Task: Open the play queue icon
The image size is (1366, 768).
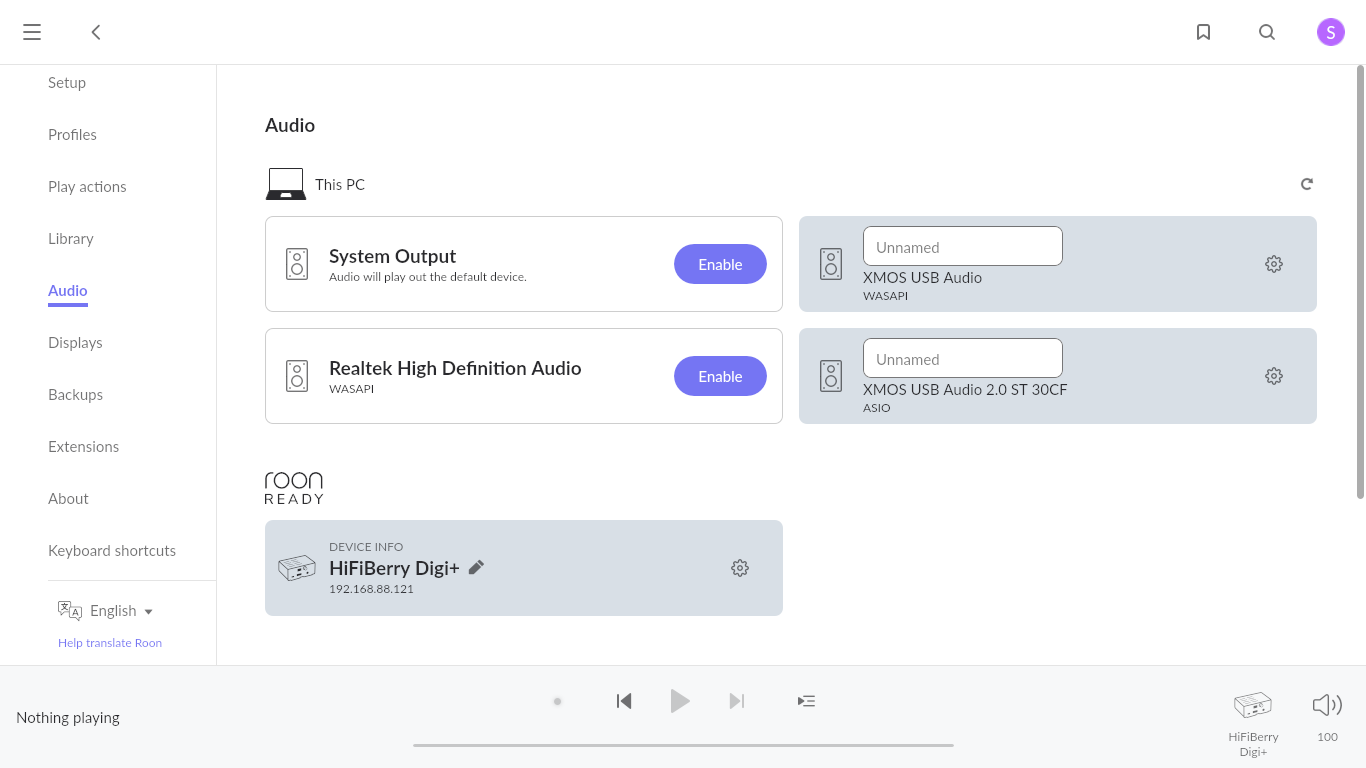Action: click(806, 701)
